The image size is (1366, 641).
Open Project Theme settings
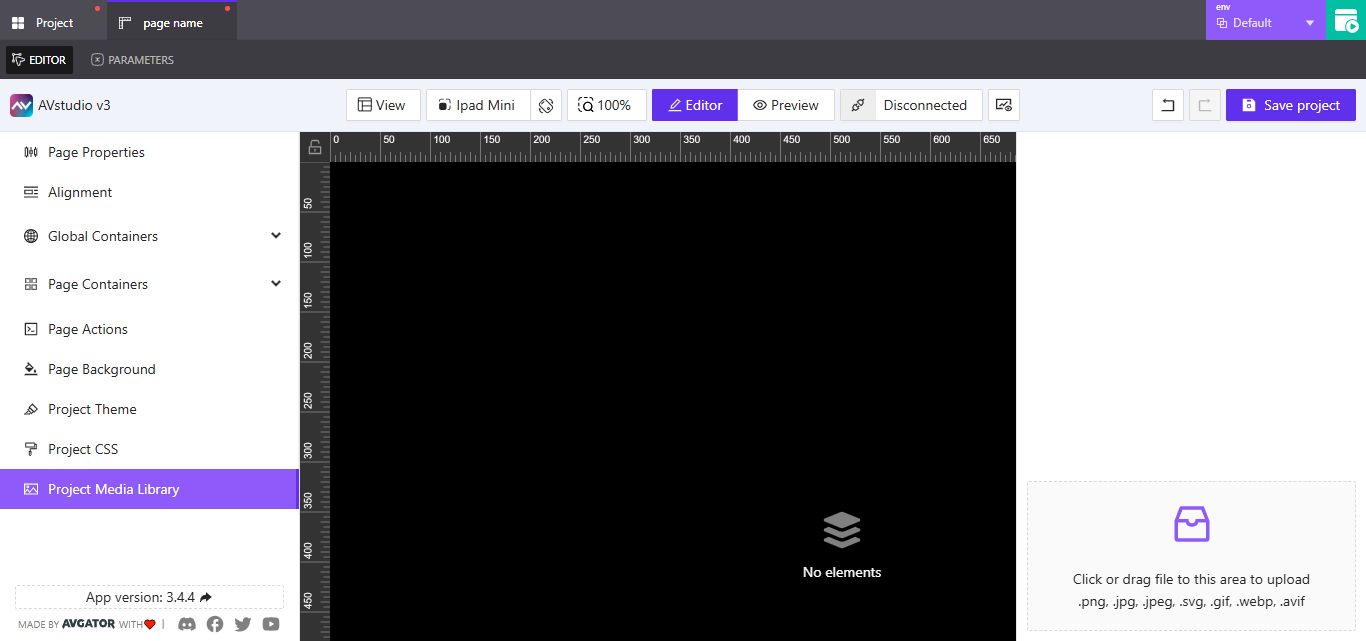94,409
